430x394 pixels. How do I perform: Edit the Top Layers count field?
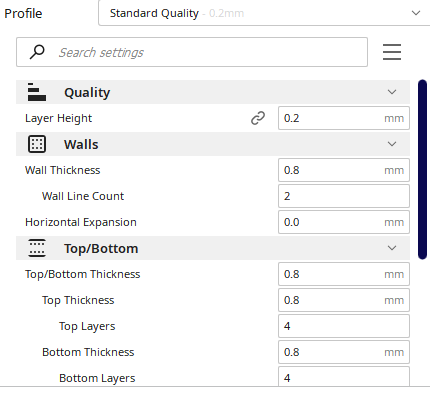(344, 326)
